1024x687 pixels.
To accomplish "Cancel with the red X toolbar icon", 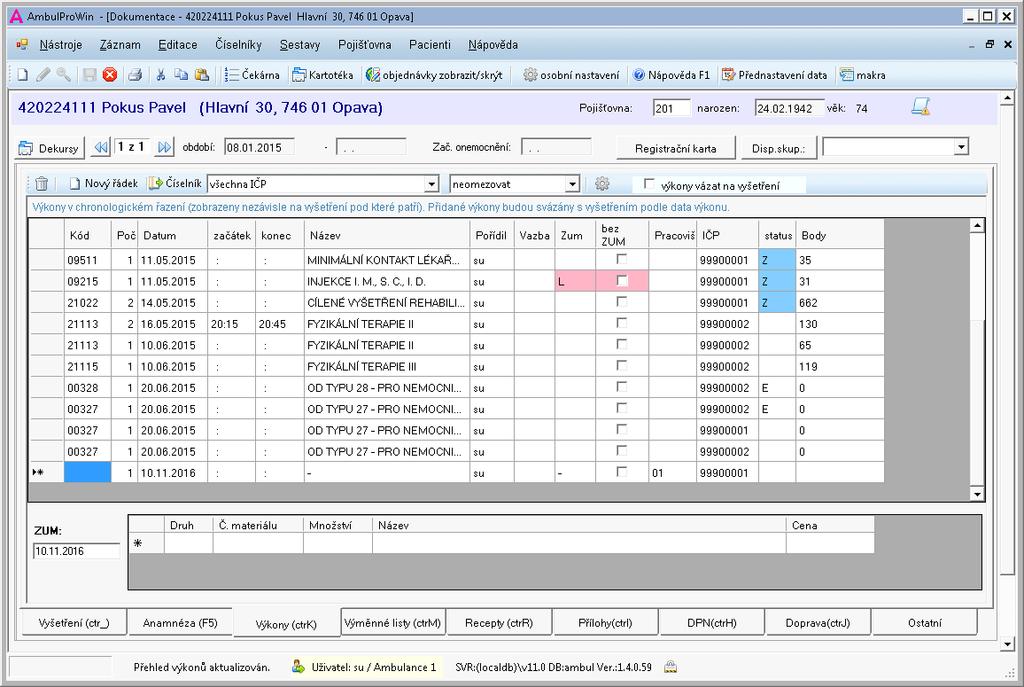I will coord(110,75).
